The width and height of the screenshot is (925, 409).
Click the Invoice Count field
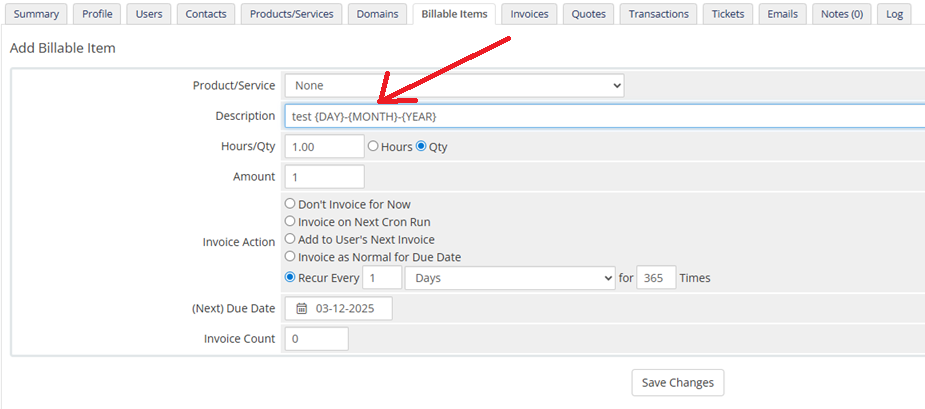tap(316, 339)
